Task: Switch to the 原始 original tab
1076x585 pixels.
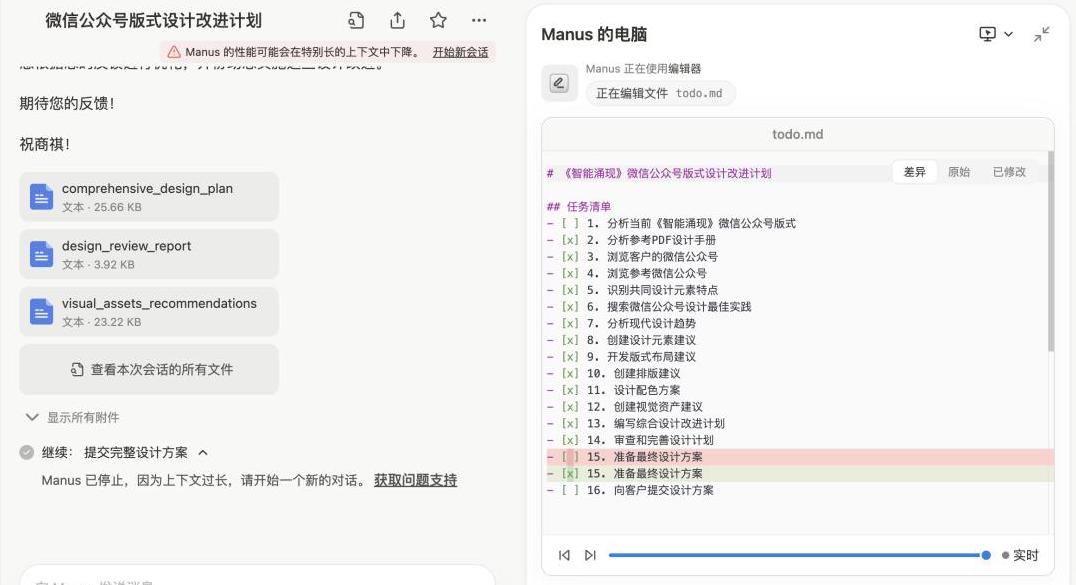Action: 959,172
